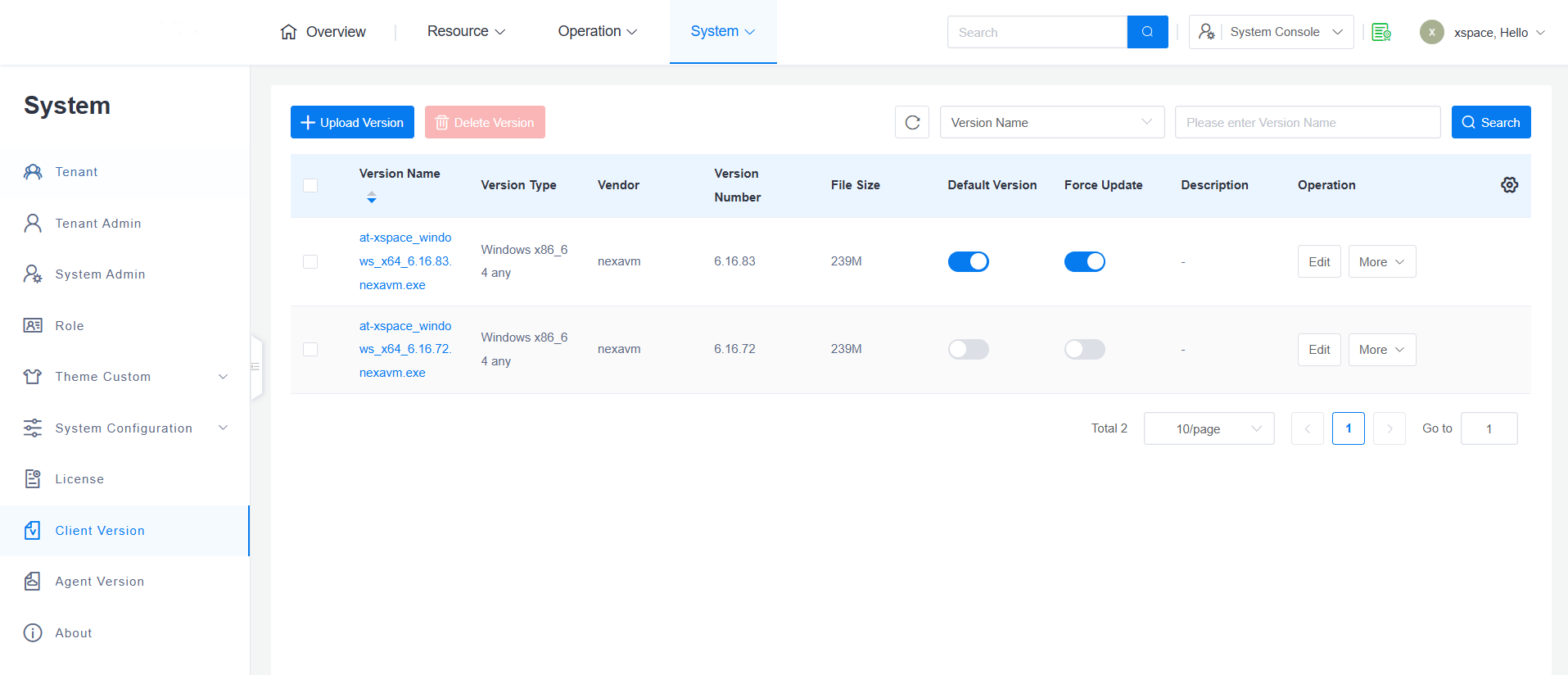Click the blue magnifier icon in top search
Image resolution: width=1568 pixels, height=675 pixels.
tap(1147, 32)
